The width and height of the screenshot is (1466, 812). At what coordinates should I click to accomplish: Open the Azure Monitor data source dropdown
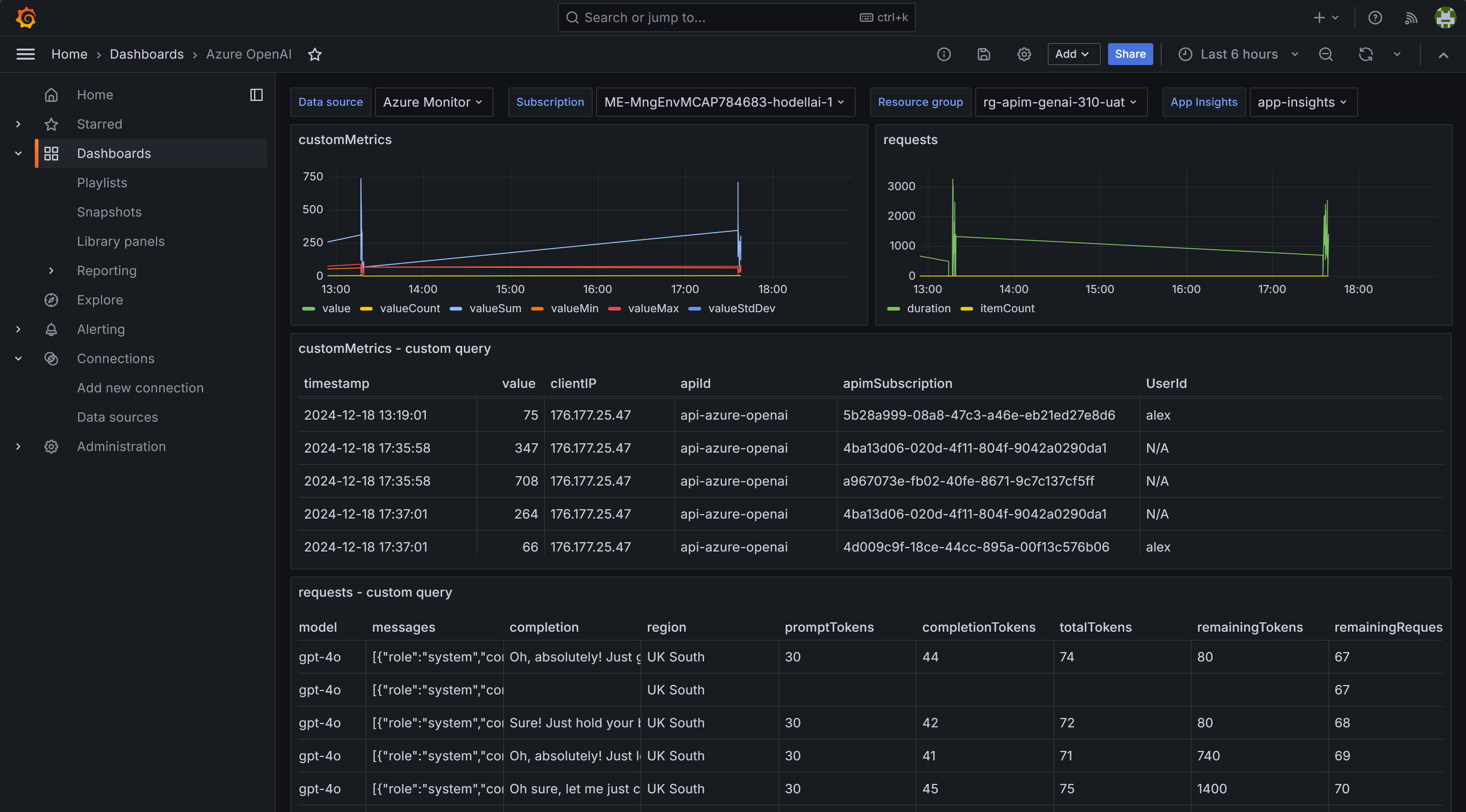(433, 102)
